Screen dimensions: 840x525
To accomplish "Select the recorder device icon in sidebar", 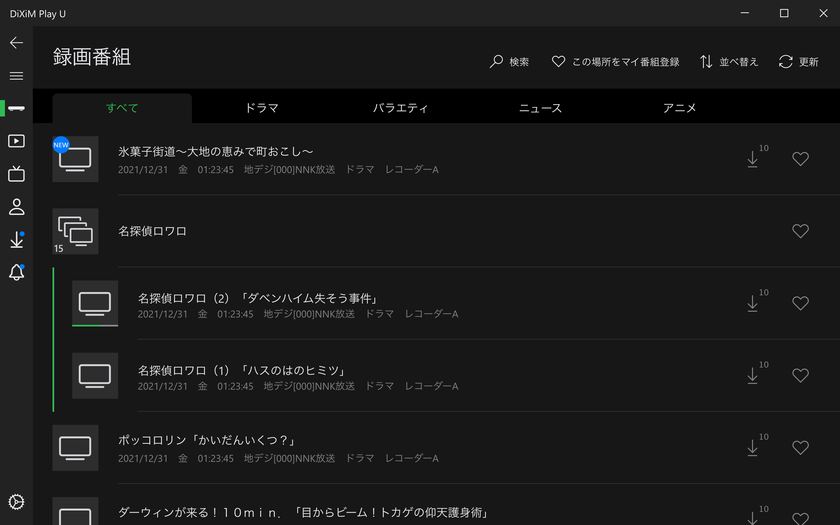I will click(16, 109).
